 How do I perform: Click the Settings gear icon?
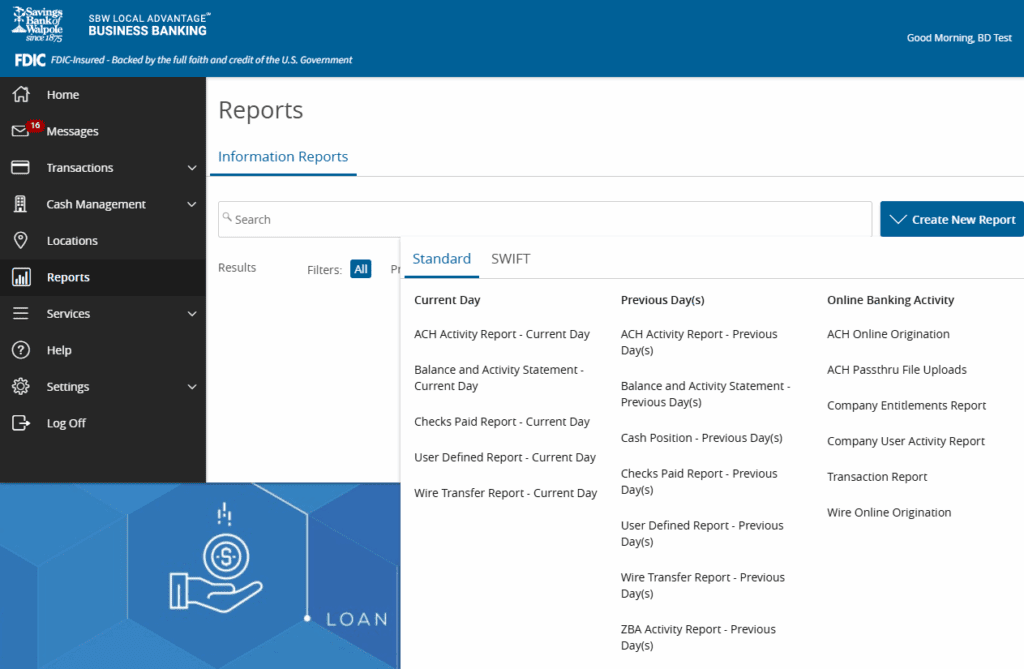pyautogui.click(x=20, y=387)
